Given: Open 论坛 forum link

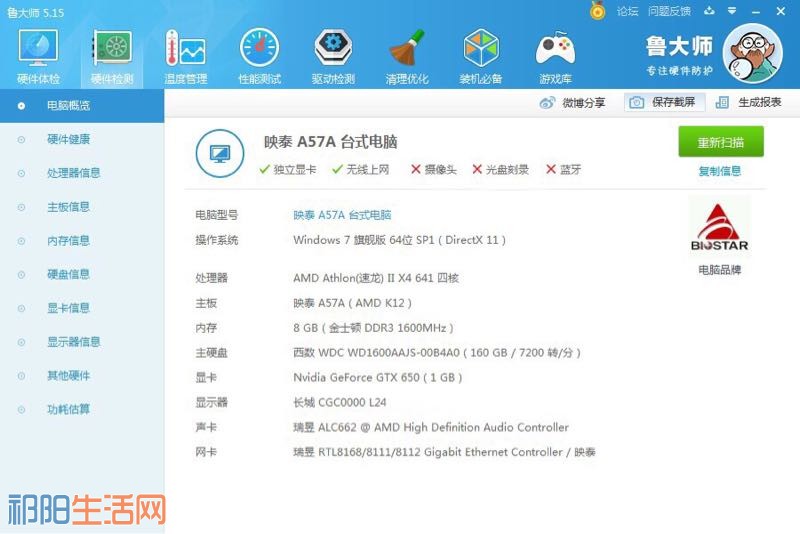Looking at the screenshot, I should [627, 11].
